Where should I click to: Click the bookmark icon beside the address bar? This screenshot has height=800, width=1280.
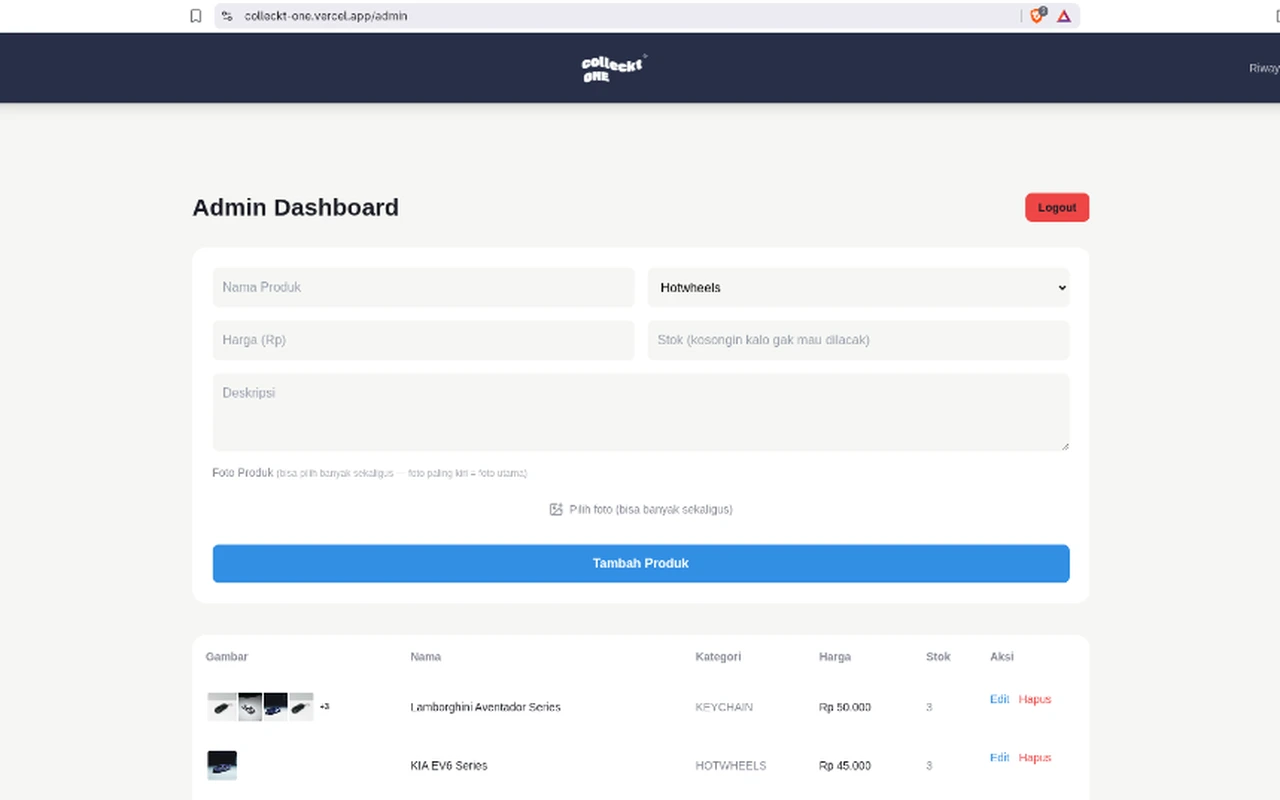196,16
